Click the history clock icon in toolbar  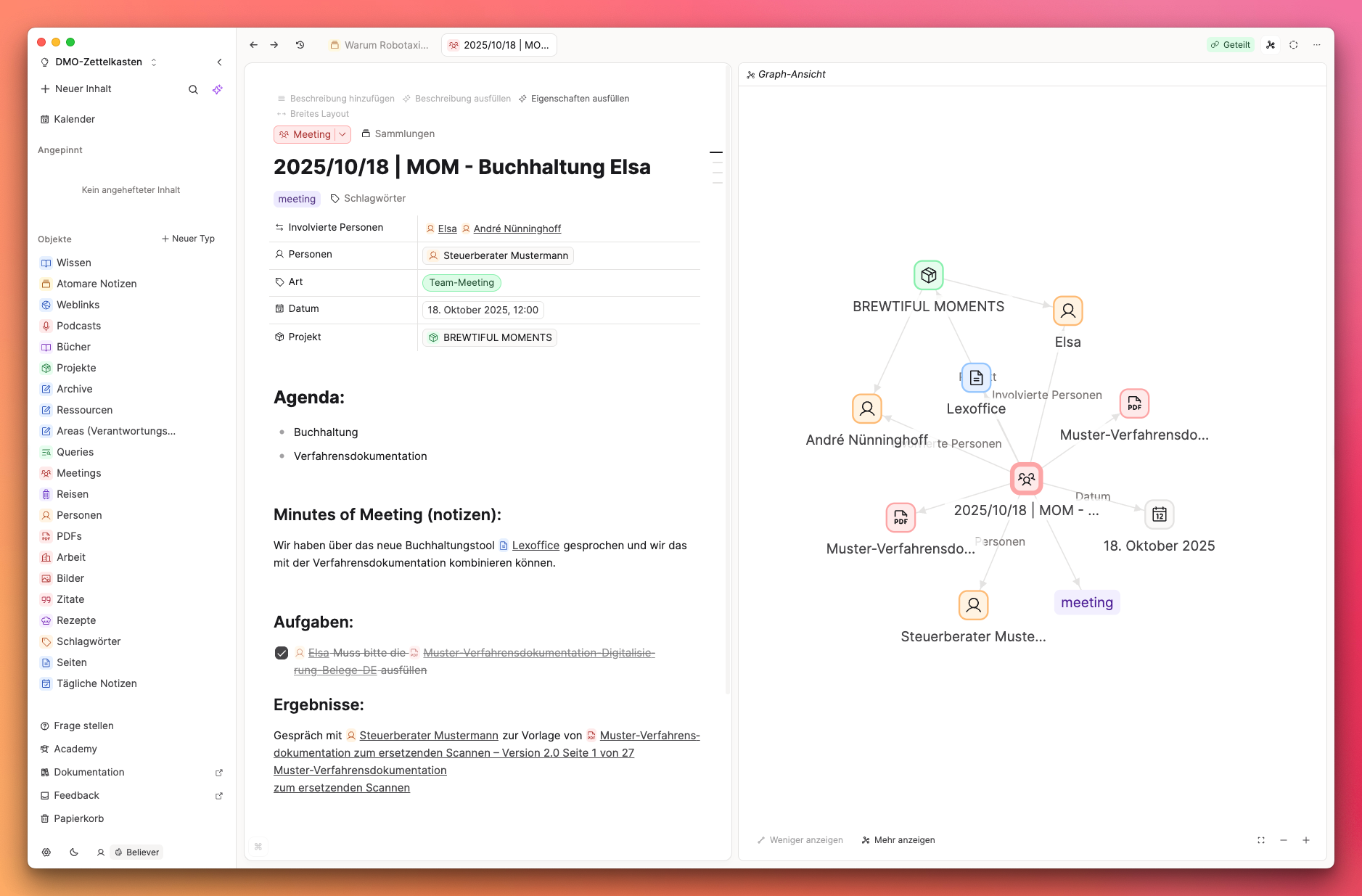[300, 45]
